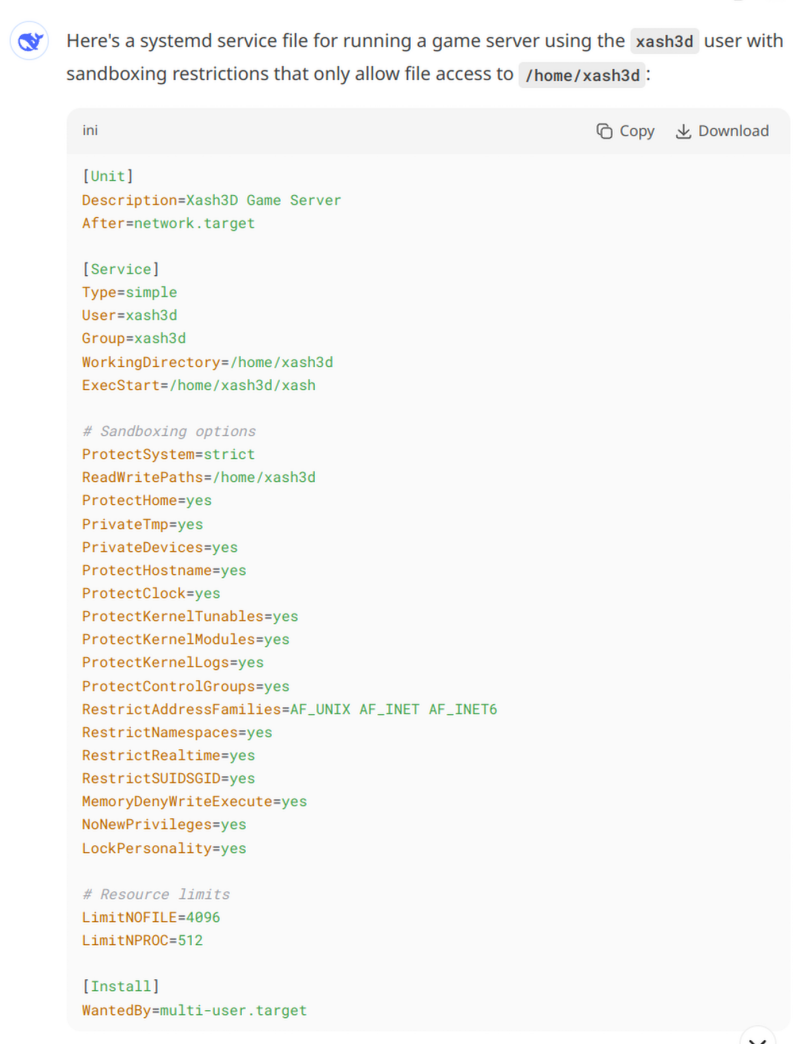
Task: Download the ini code file
Action: pyautogui.click(x=722, y=131)
